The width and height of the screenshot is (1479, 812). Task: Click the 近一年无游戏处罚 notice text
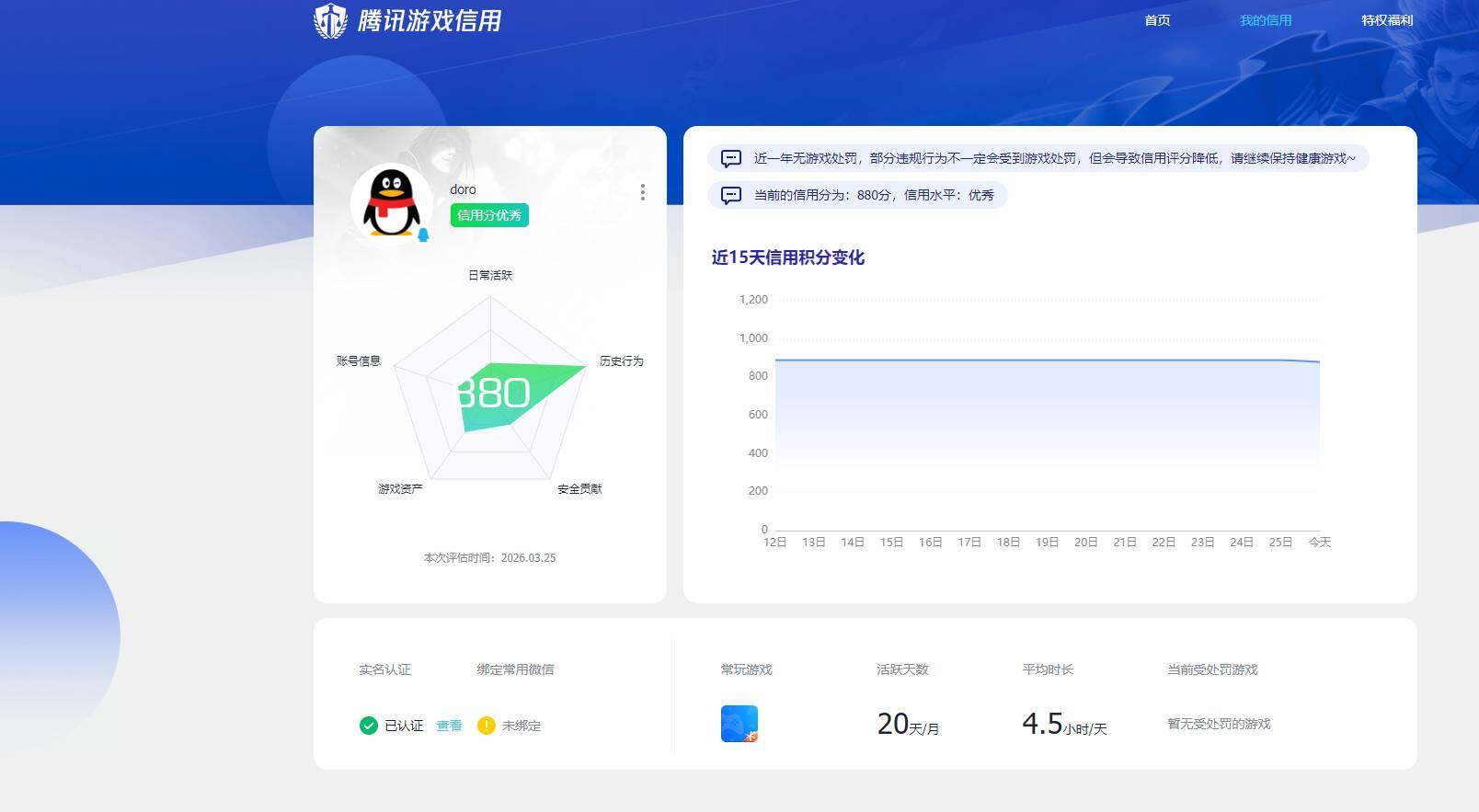(x=1054, y=158)
